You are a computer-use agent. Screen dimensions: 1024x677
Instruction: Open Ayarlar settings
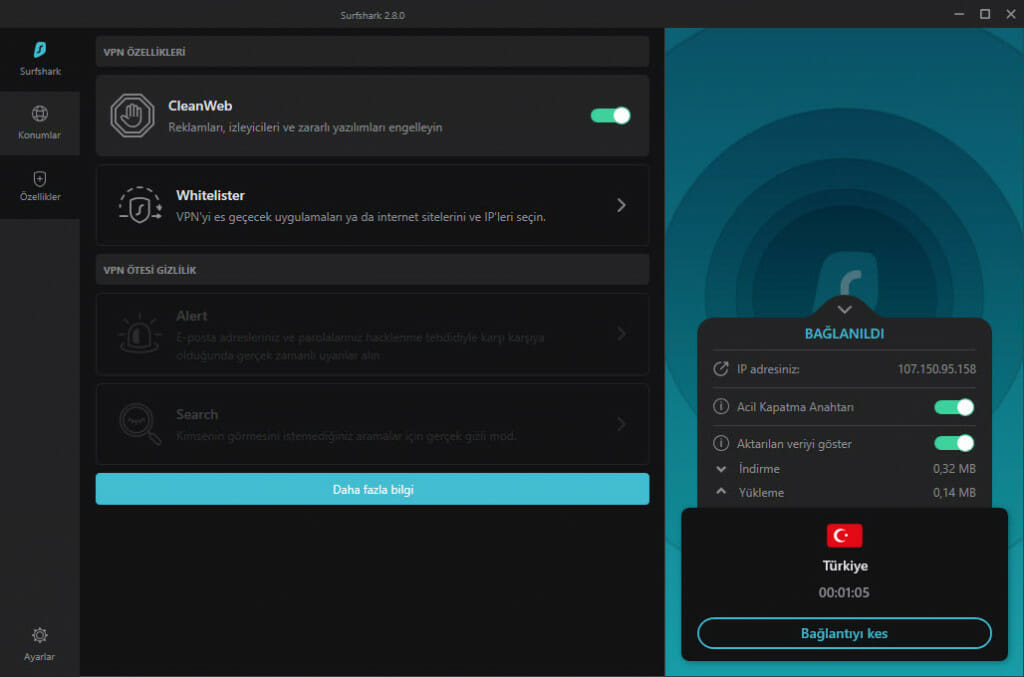pyautogui.click(x=40, y=644)
